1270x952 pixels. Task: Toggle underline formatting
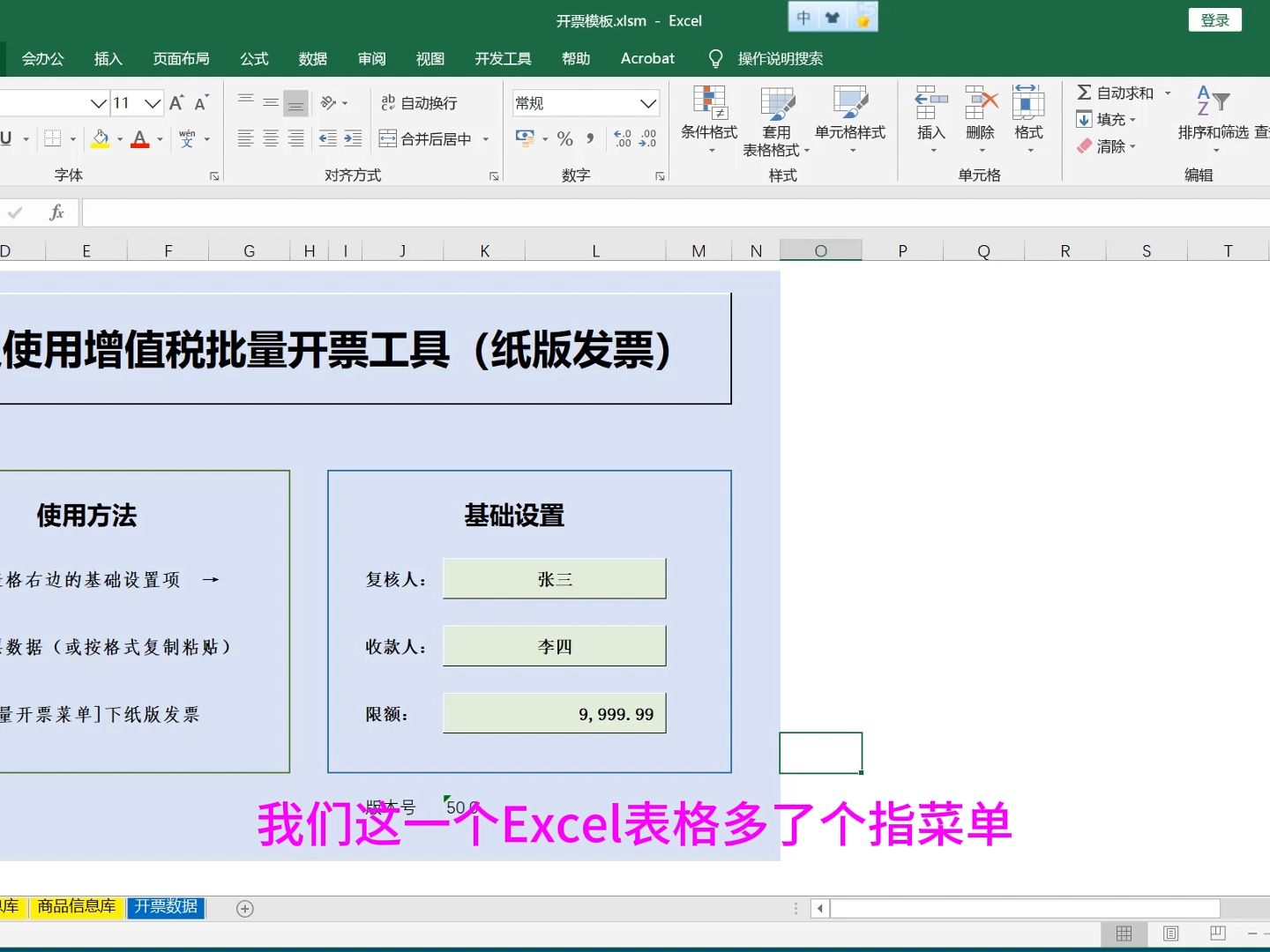[x=7, y=138]
